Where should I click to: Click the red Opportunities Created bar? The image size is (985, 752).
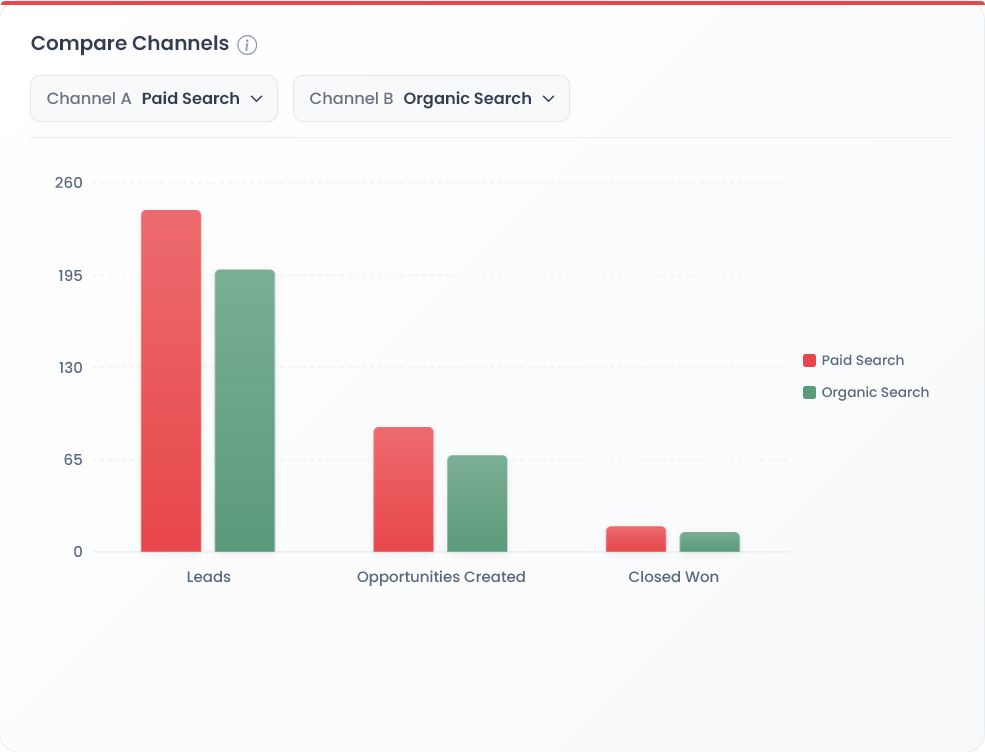pos(404,490)
